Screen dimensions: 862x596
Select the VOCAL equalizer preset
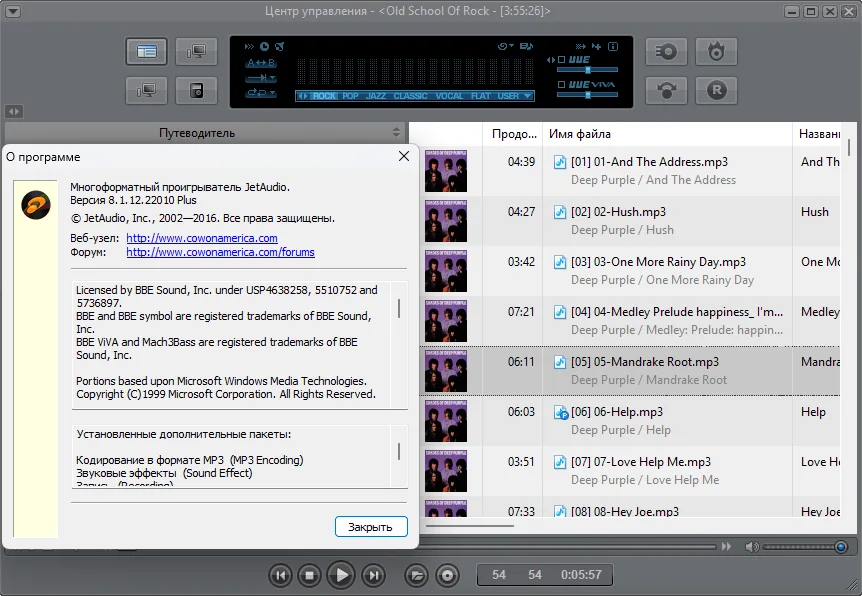[x=449, y=96]
